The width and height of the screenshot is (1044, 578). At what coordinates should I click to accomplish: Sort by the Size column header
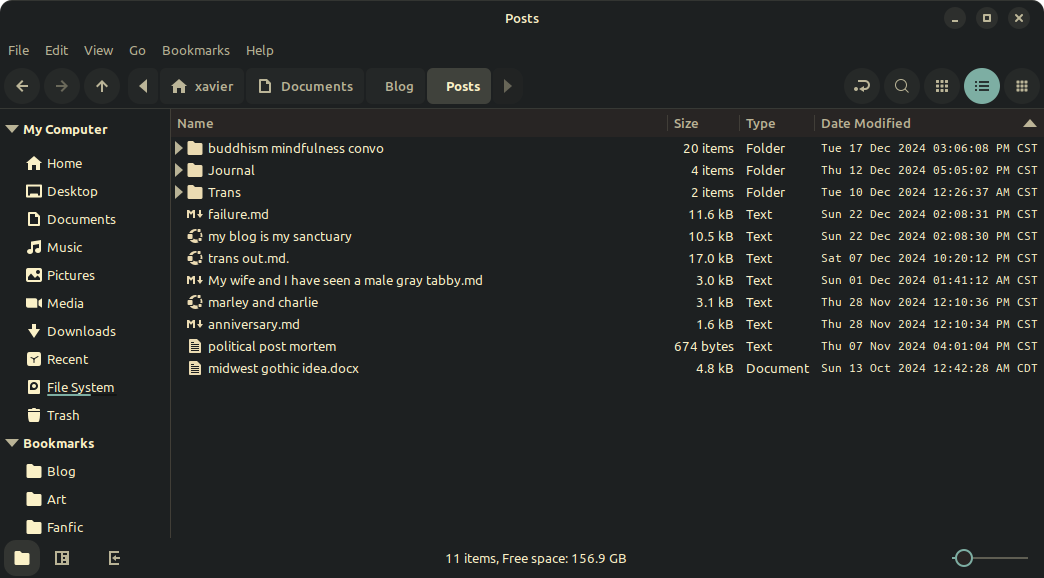pos(704,123)
